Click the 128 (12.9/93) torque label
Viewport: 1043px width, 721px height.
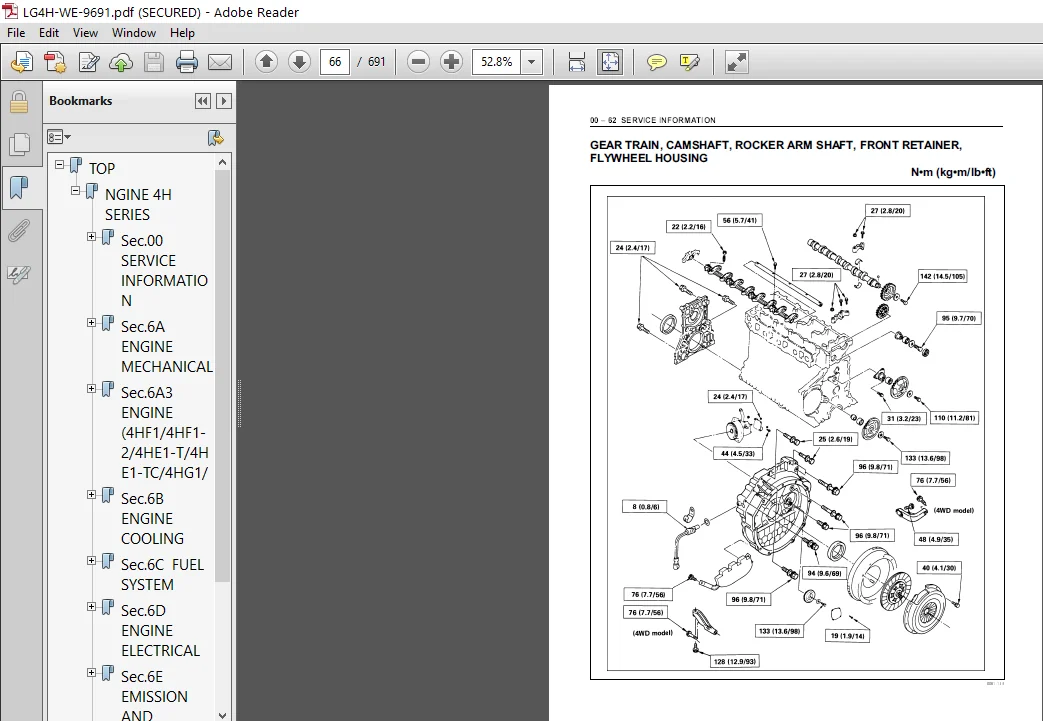point(734,661)
